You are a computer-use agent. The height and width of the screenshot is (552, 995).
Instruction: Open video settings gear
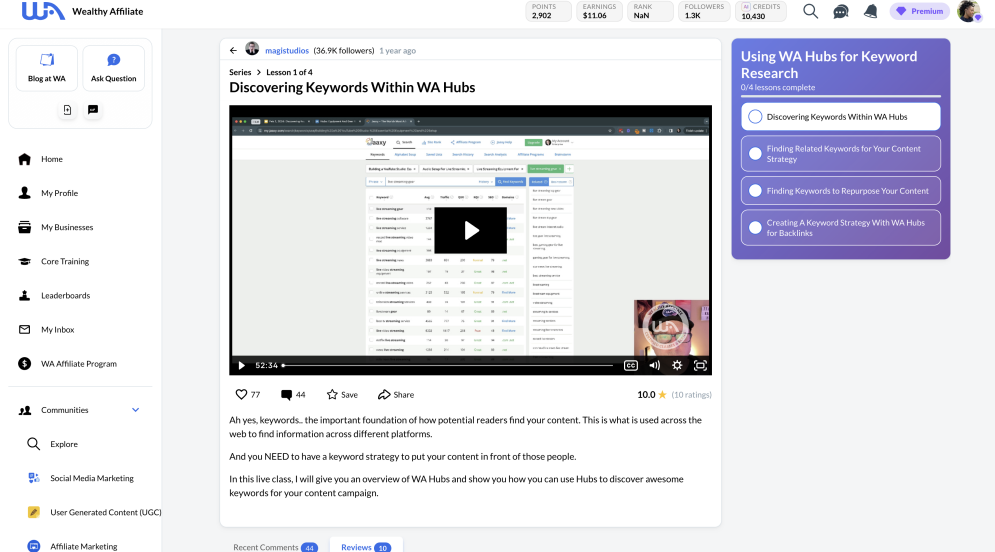point(677,365)
